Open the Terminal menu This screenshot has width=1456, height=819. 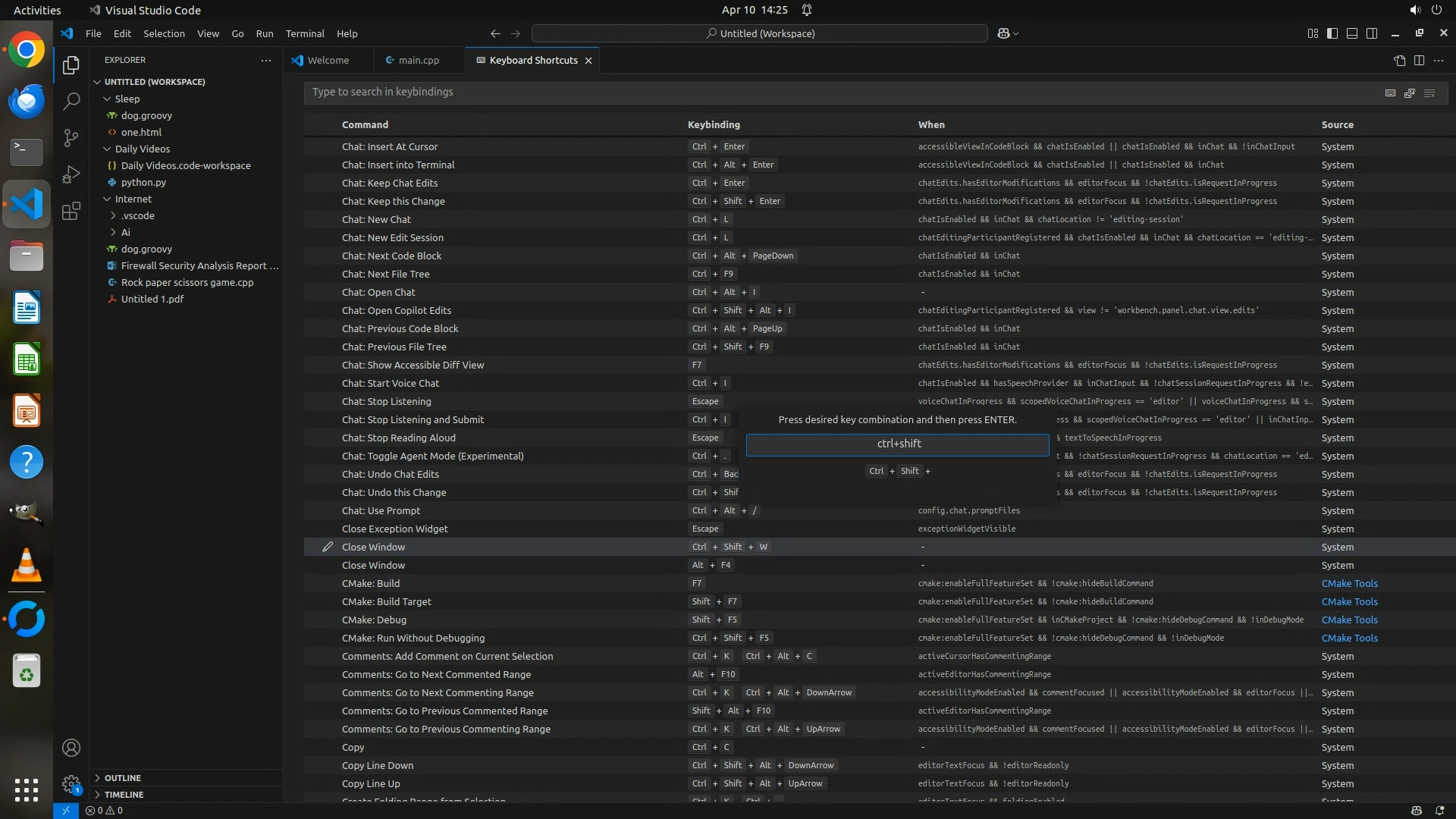coord(304,33)
